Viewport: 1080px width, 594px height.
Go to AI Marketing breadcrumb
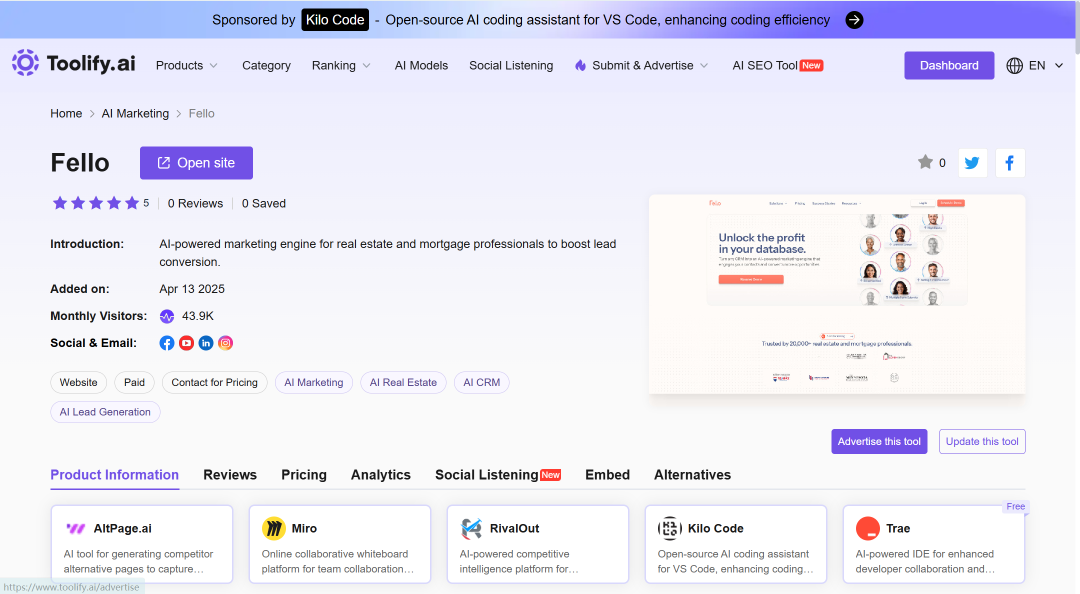pyautogui.click(x=135, y=114)
